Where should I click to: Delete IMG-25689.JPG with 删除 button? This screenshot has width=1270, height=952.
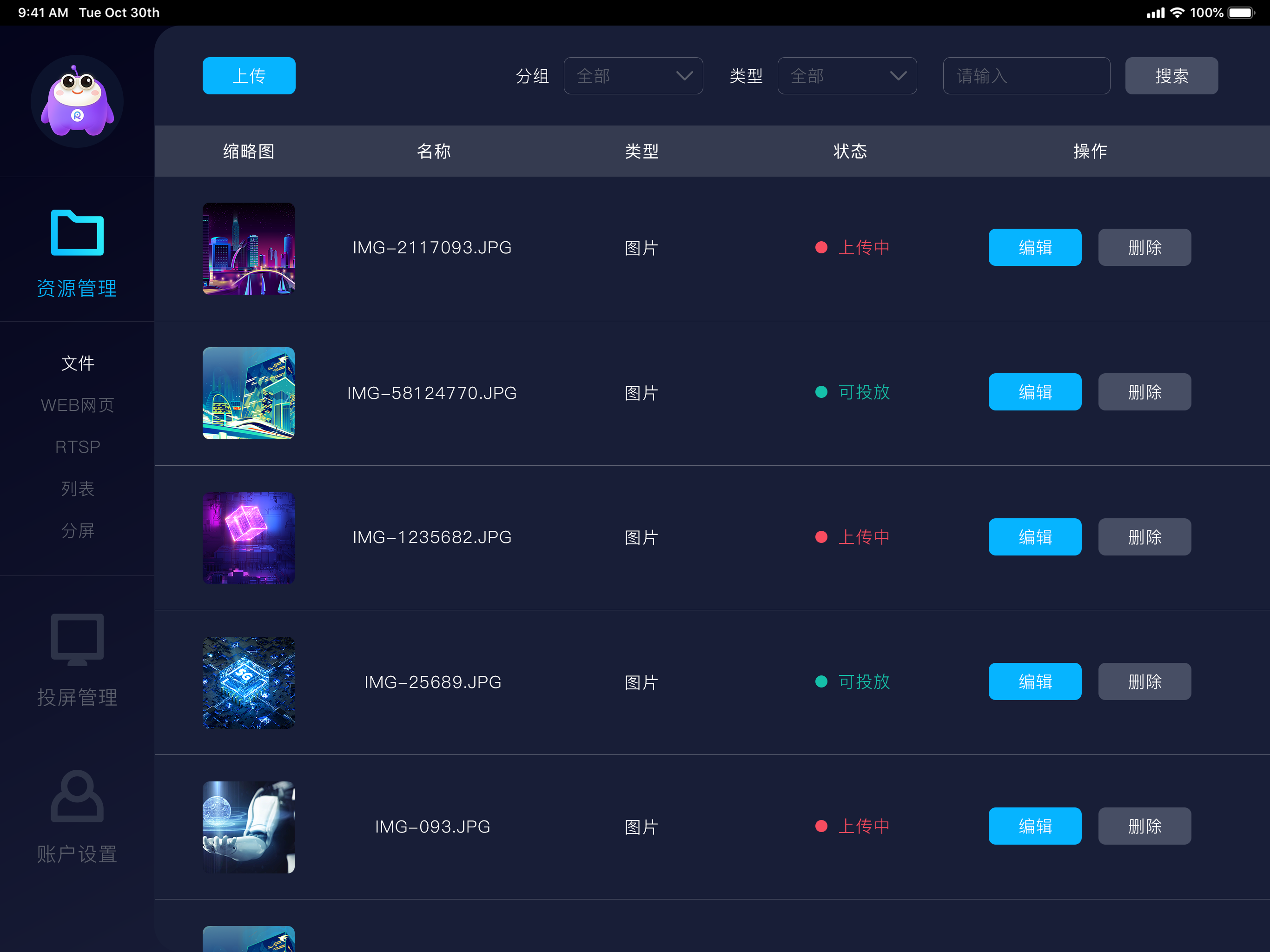coord(1144,681)
